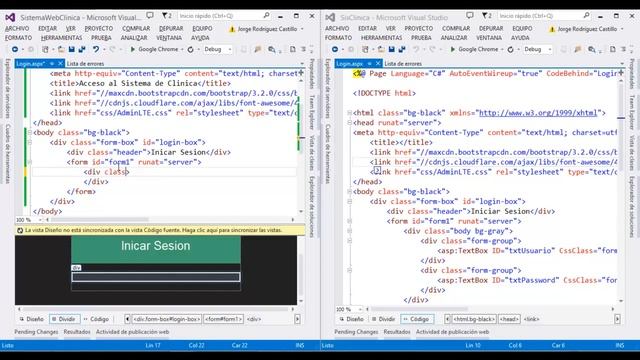640x360 pixels.
Task: Open zoom 100% dropdown in SisClinca editor
Action: pos(349,309)
